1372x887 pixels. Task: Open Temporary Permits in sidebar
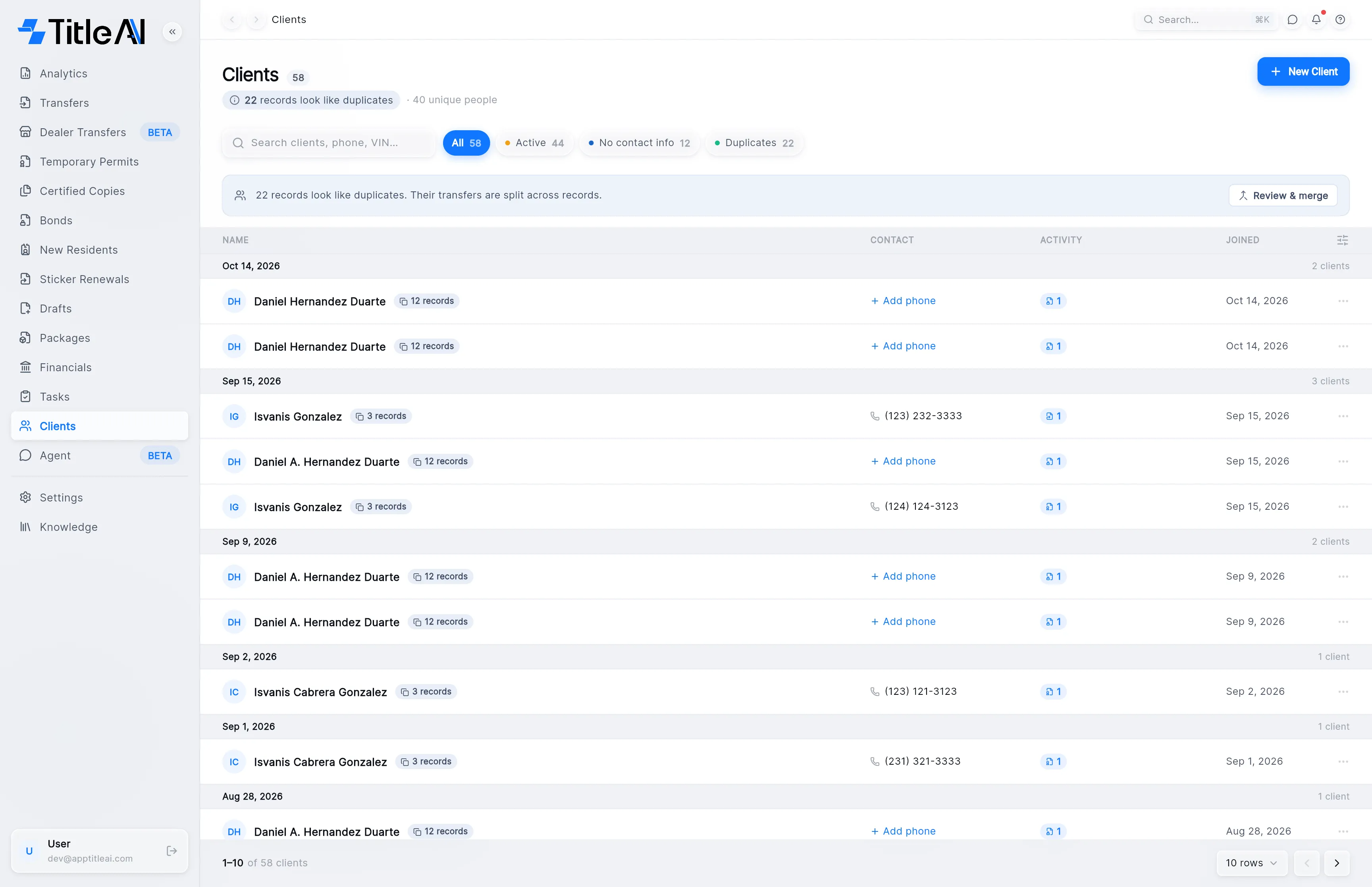click(x=99, y=162)
